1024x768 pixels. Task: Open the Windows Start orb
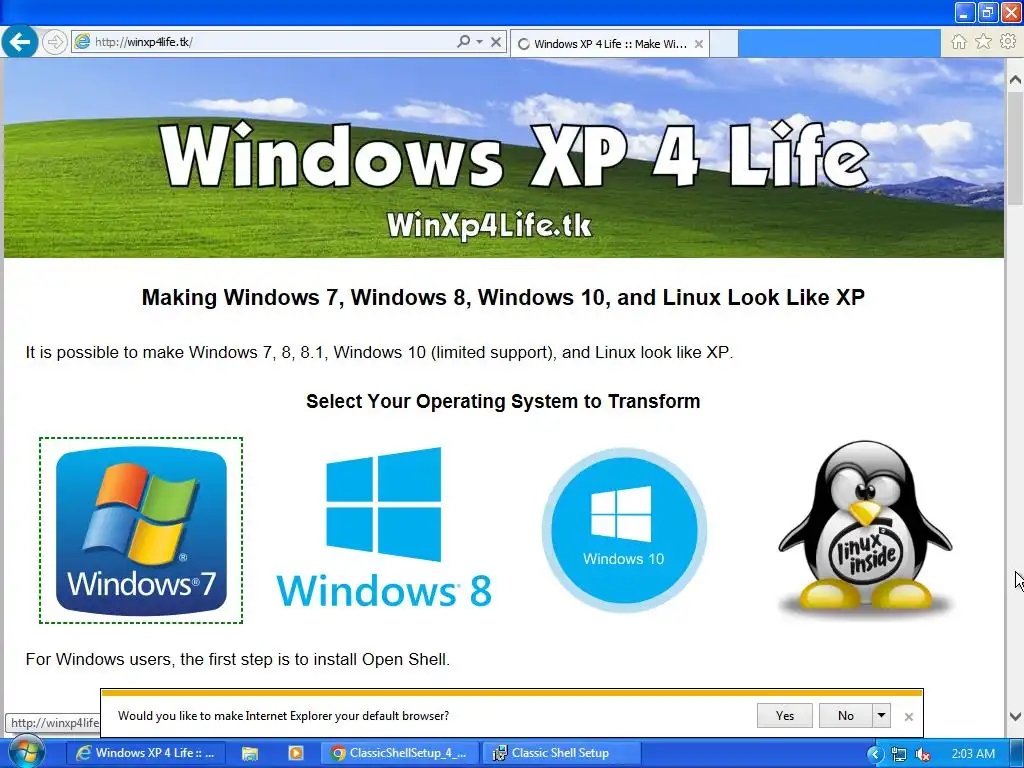click(27, 753)
